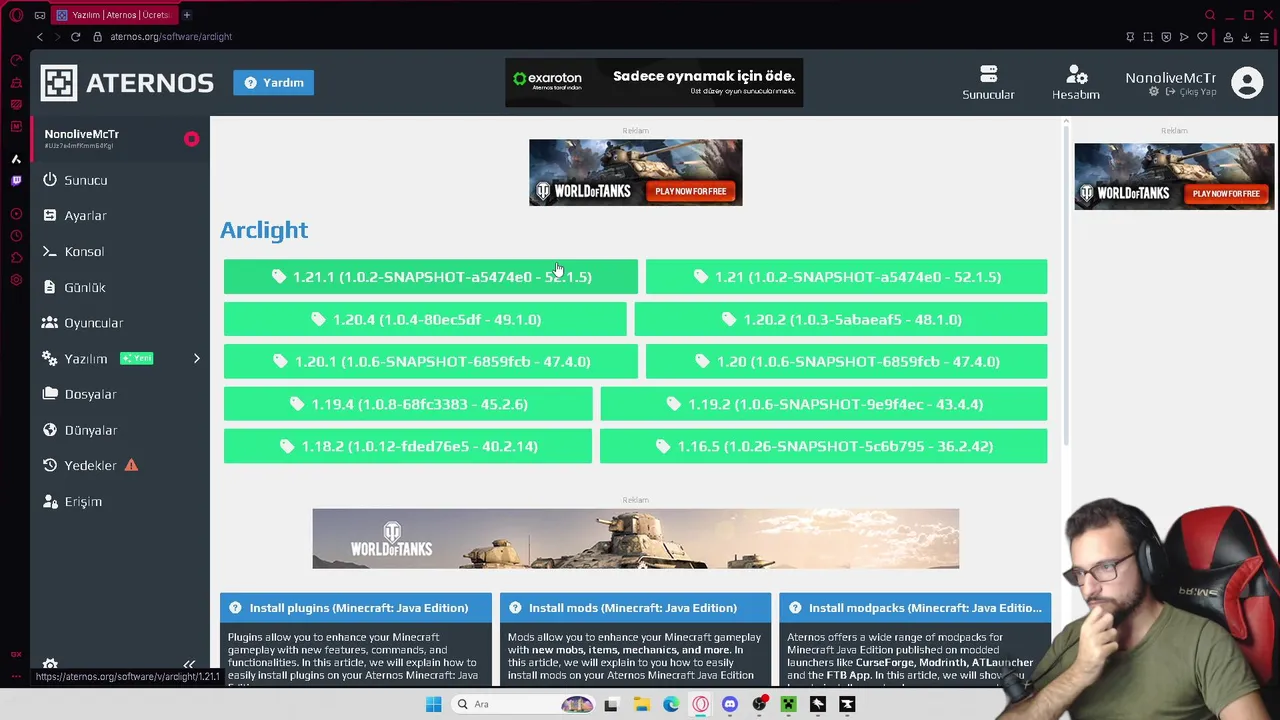Screen dimensions: 1280x720
Task: Click the heart favorites icon in browser toolbar
Action: click(1202, 37)
